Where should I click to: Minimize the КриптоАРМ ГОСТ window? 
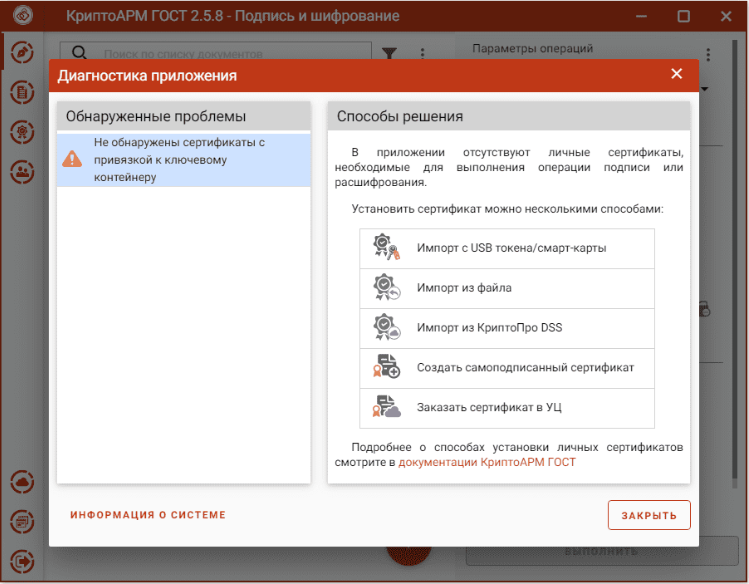coord(642,17)
